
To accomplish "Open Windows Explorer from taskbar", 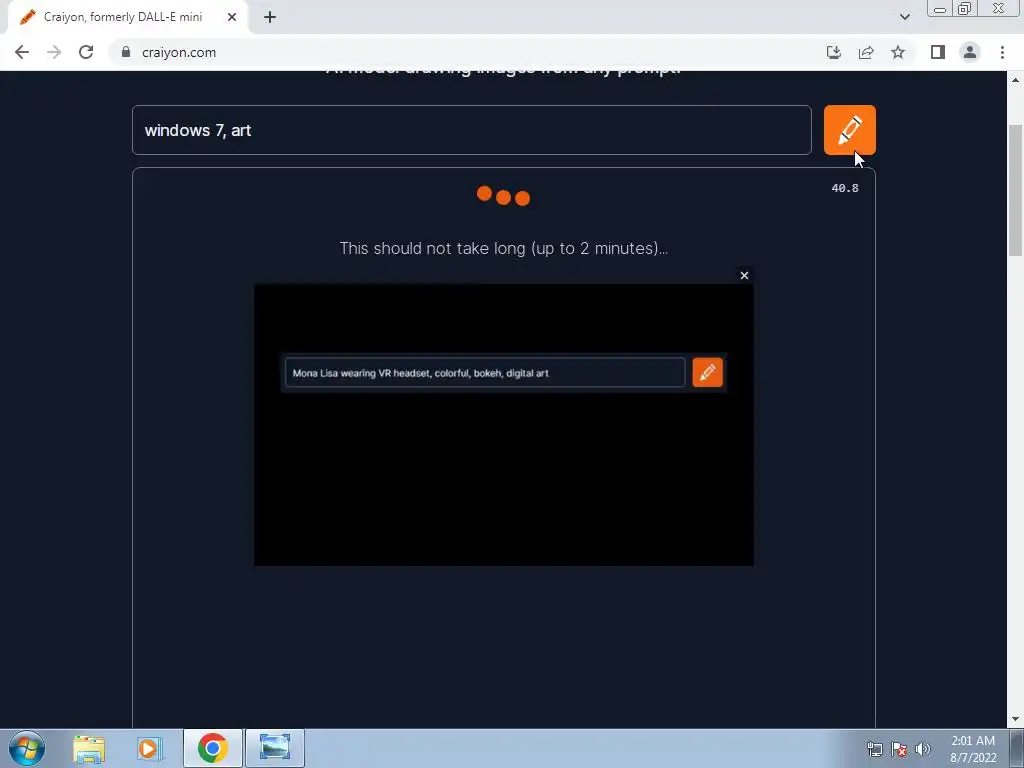I will pyautogui.click(x=89, y=748).
